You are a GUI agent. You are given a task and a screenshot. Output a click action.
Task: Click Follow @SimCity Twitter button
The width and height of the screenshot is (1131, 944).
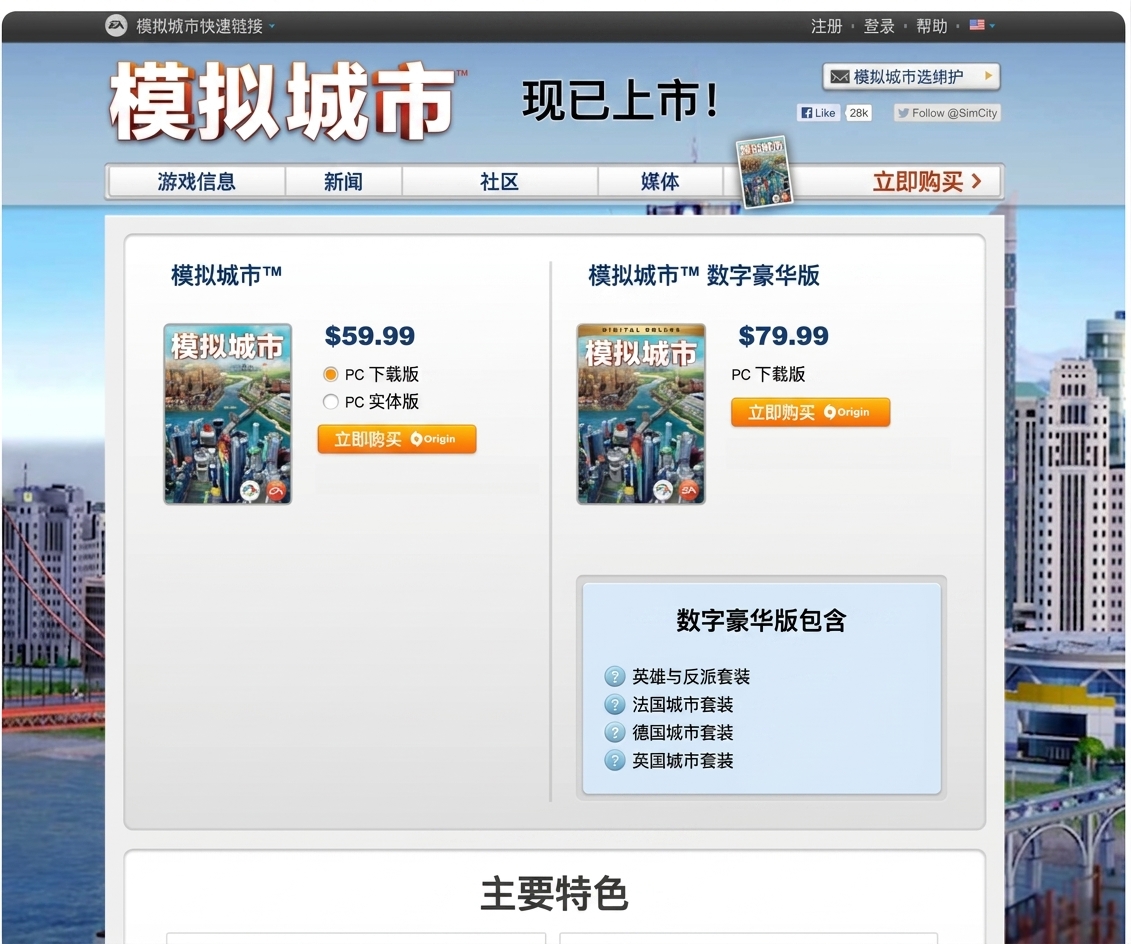(947, 113)
